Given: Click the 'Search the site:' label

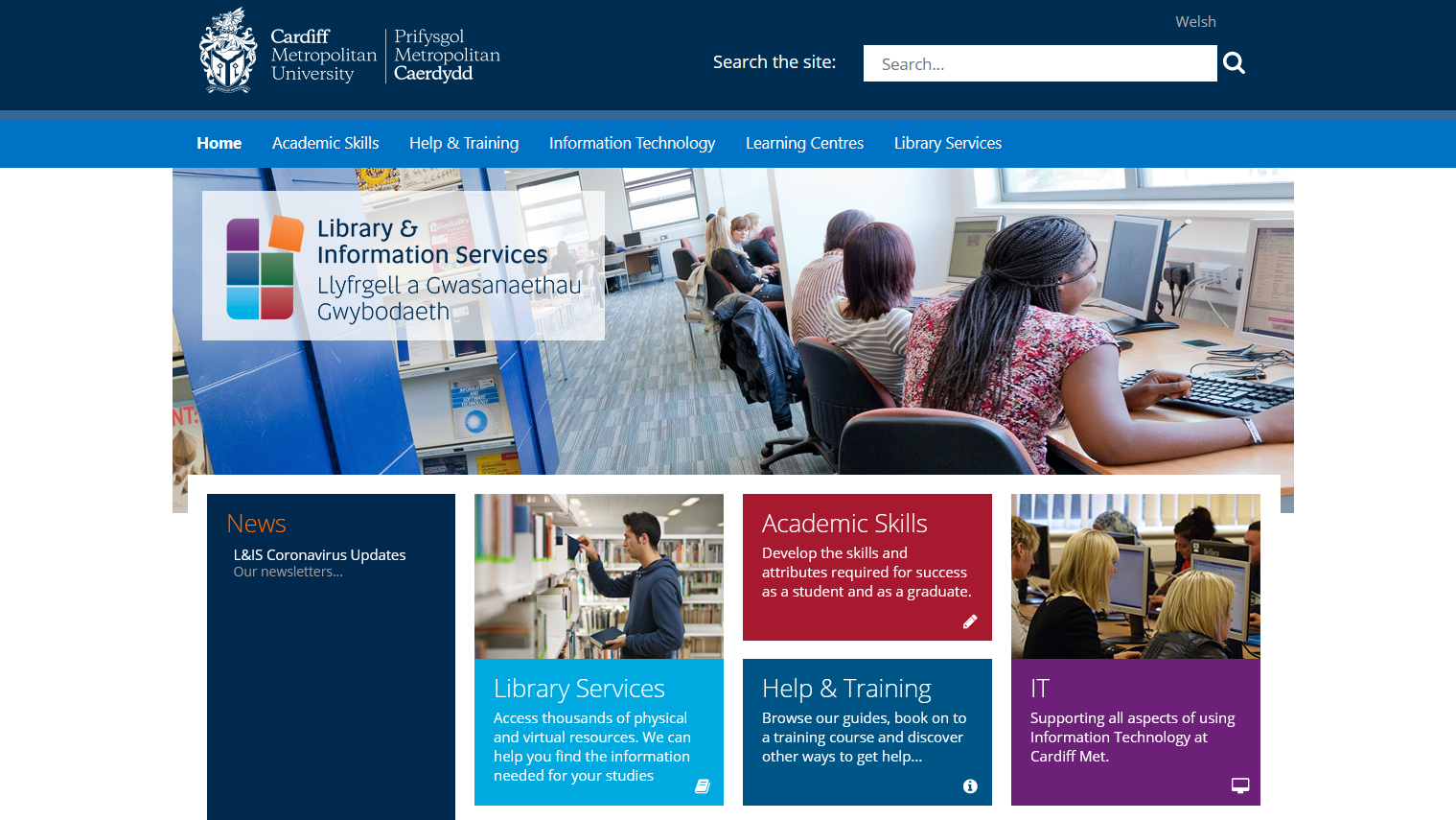Looking at the screenshot, I should 774,62.
